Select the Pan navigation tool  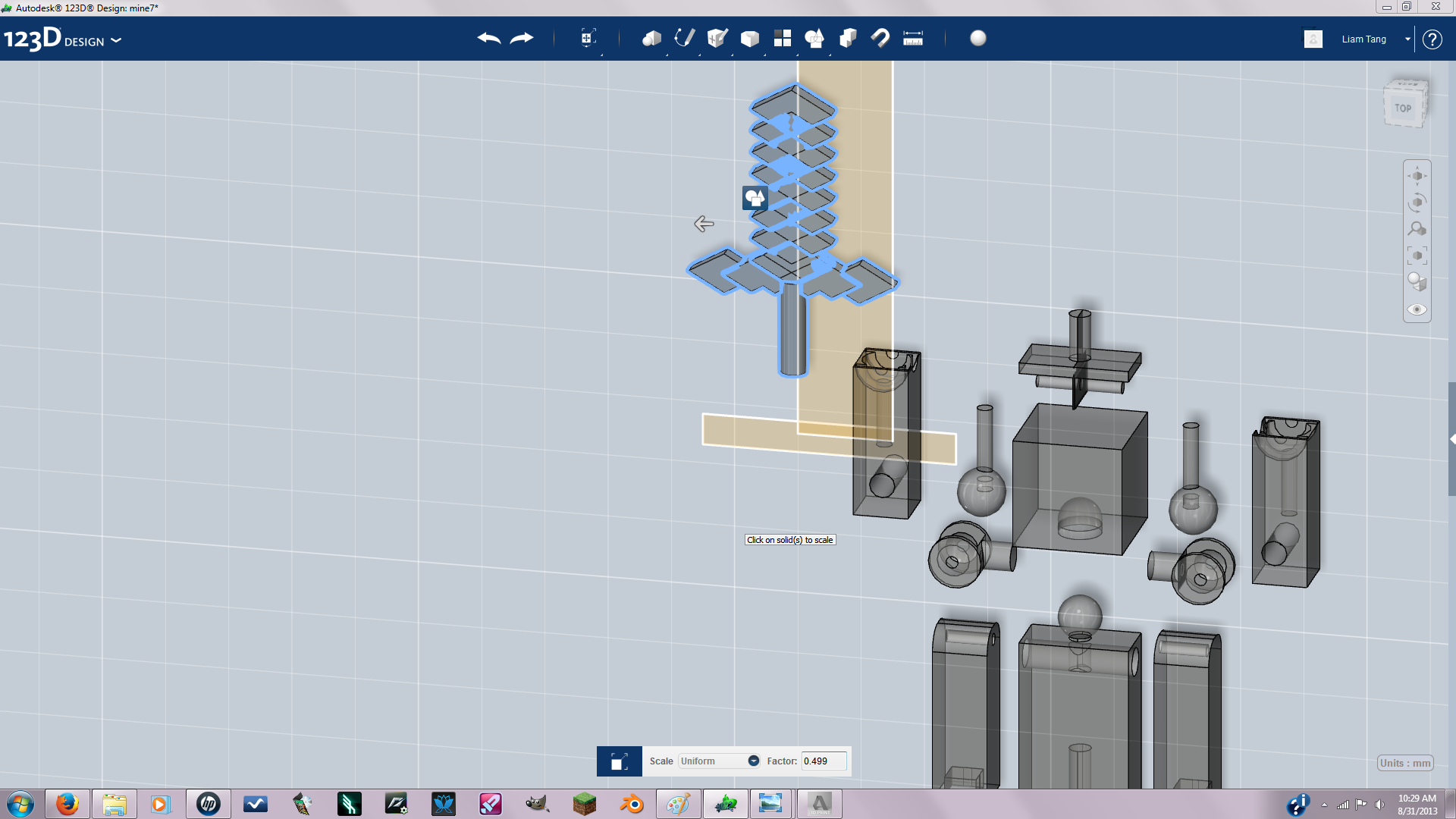point(1417,176)
